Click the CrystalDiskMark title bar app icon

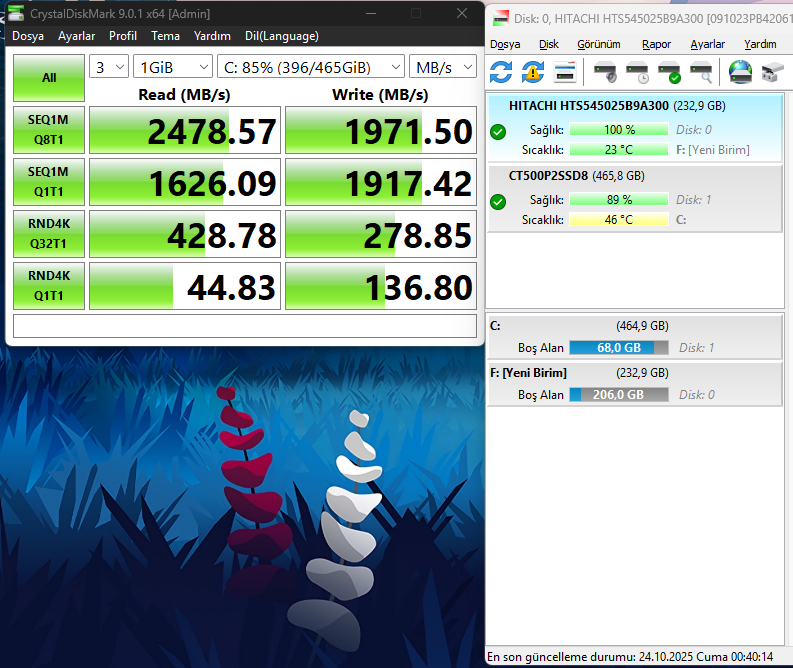16,13
